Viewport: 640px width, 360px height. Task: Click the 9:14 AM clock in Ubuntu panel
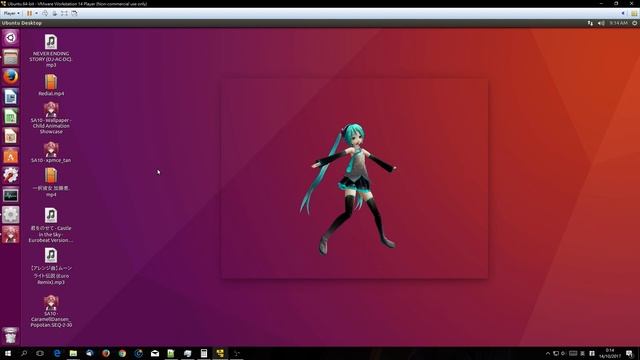[x=618, y=23]
